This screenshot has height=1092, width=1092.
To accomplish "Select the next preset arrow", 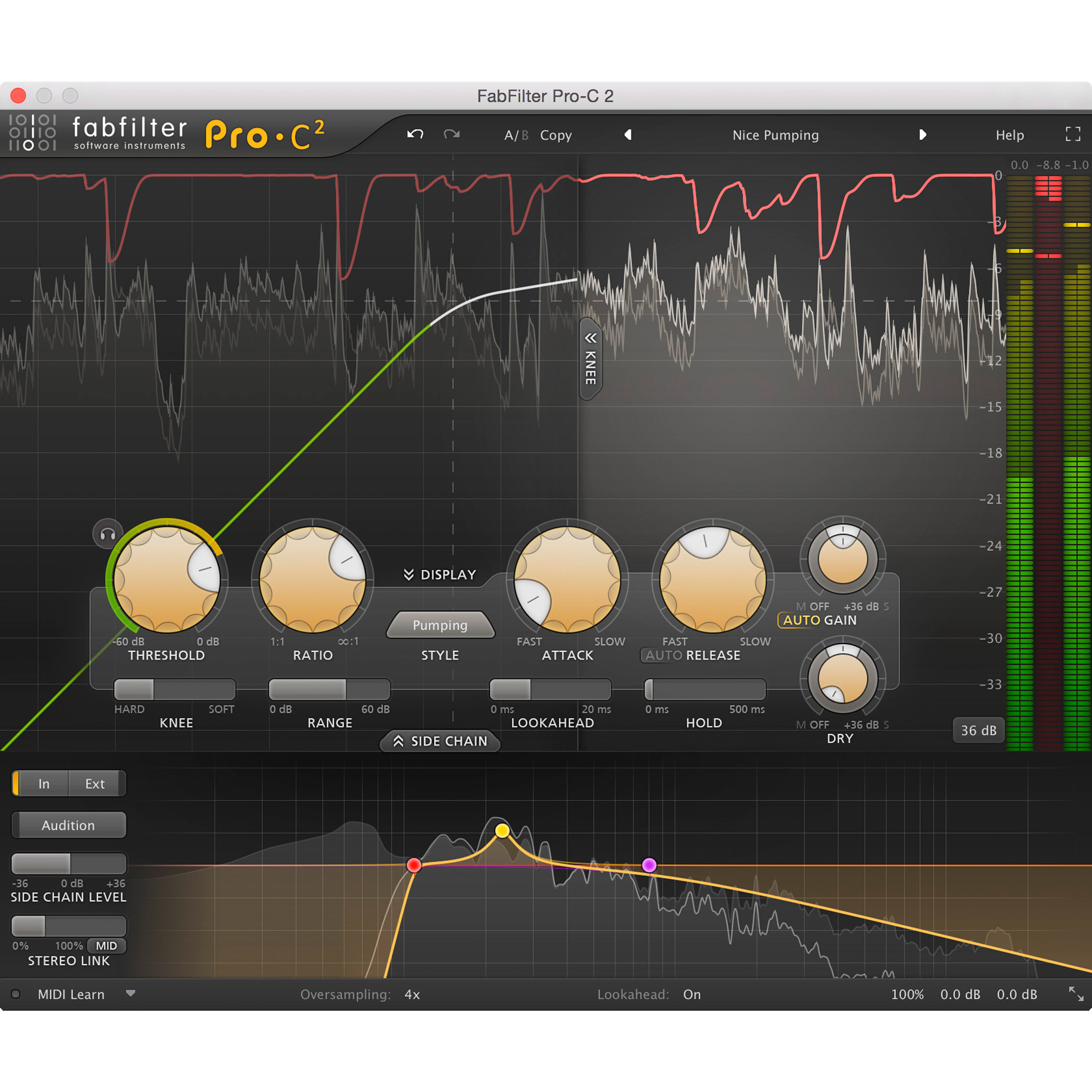I will tap(922, 135).
